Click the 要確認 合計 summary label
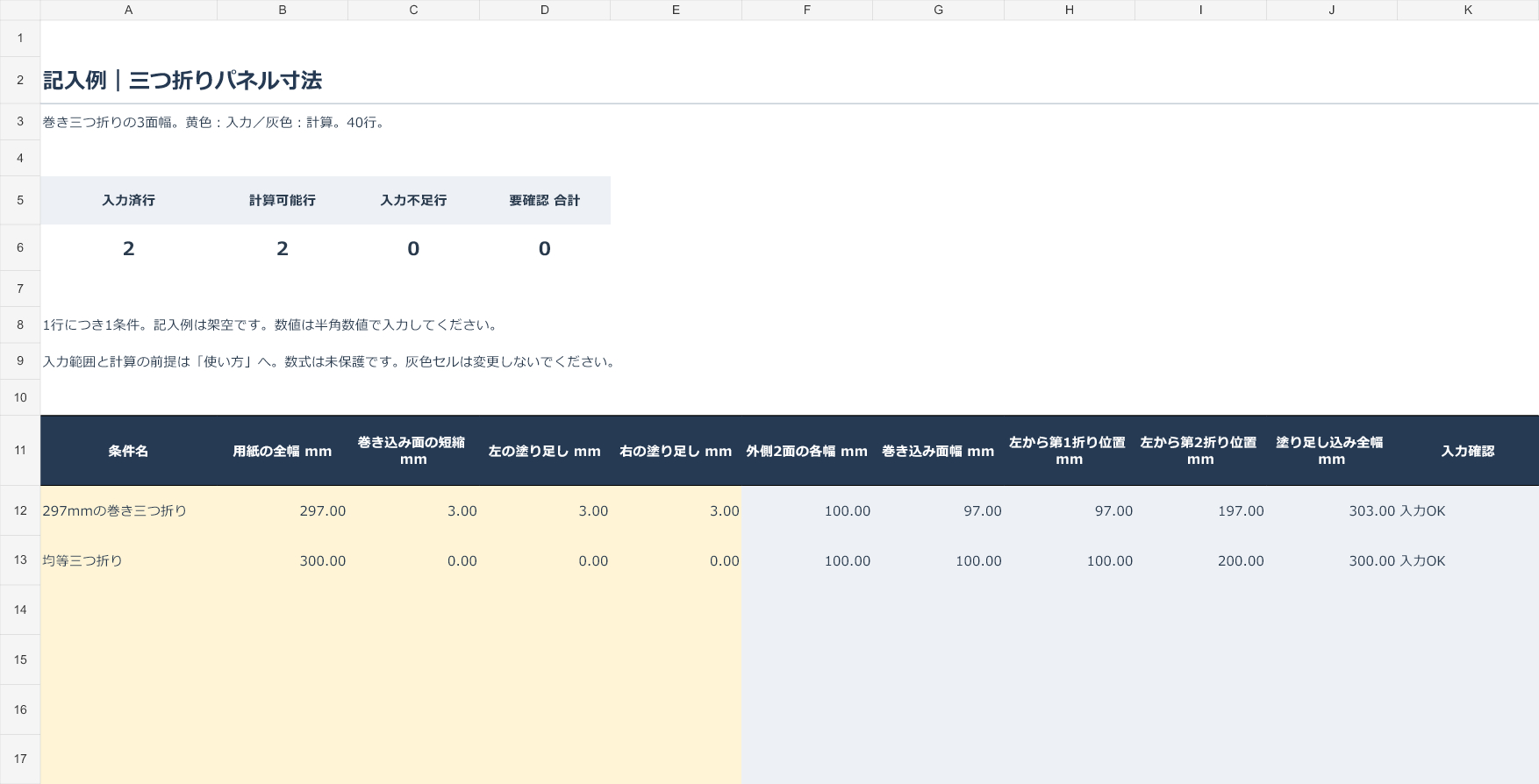This screenshot has height=784, width=1539. (544, 200)
